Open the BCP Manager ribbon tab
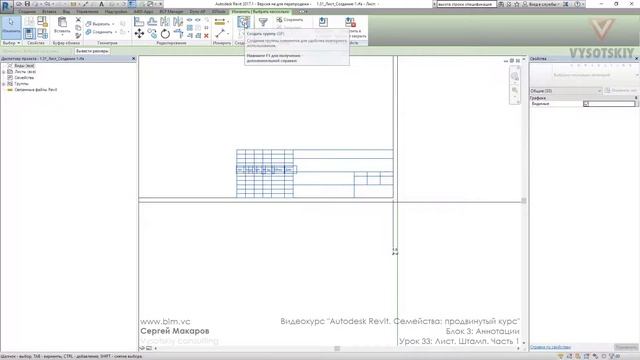 click(171, 12)
